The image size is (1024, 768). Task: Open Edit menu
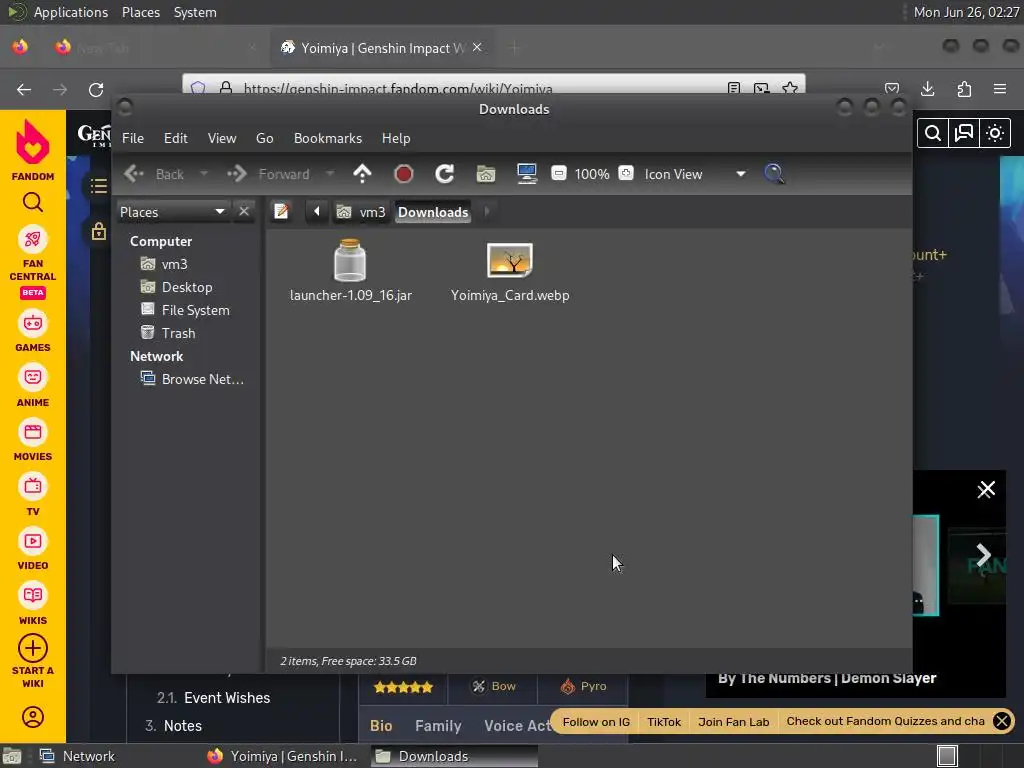176,138
